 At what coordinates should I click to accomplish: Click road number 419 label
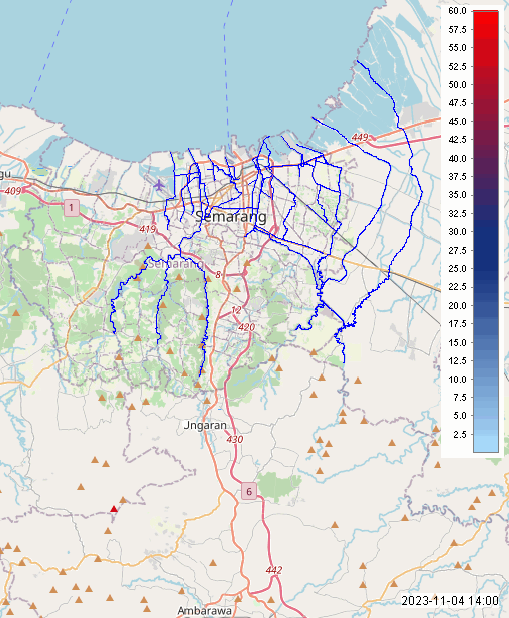point(148,229)
